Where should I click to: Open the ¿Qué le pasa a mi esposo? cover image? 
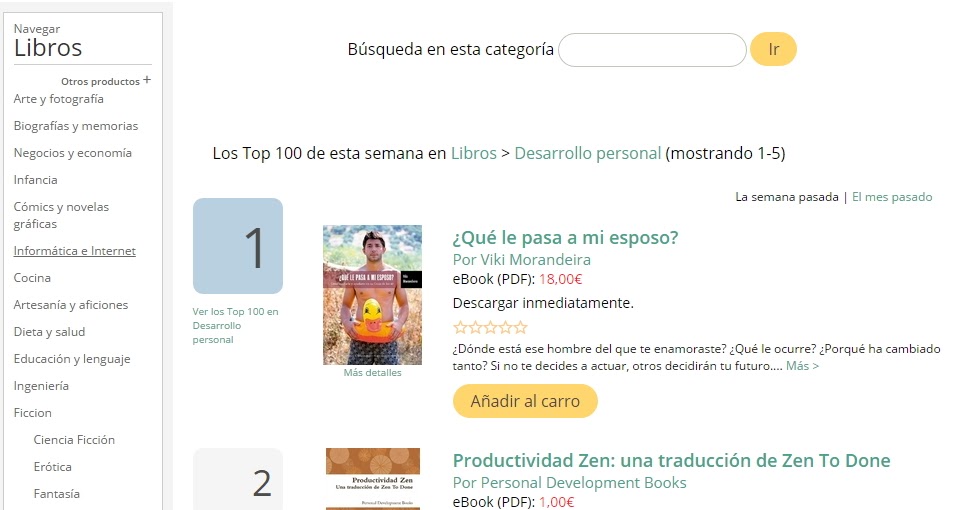pos(372,295)
